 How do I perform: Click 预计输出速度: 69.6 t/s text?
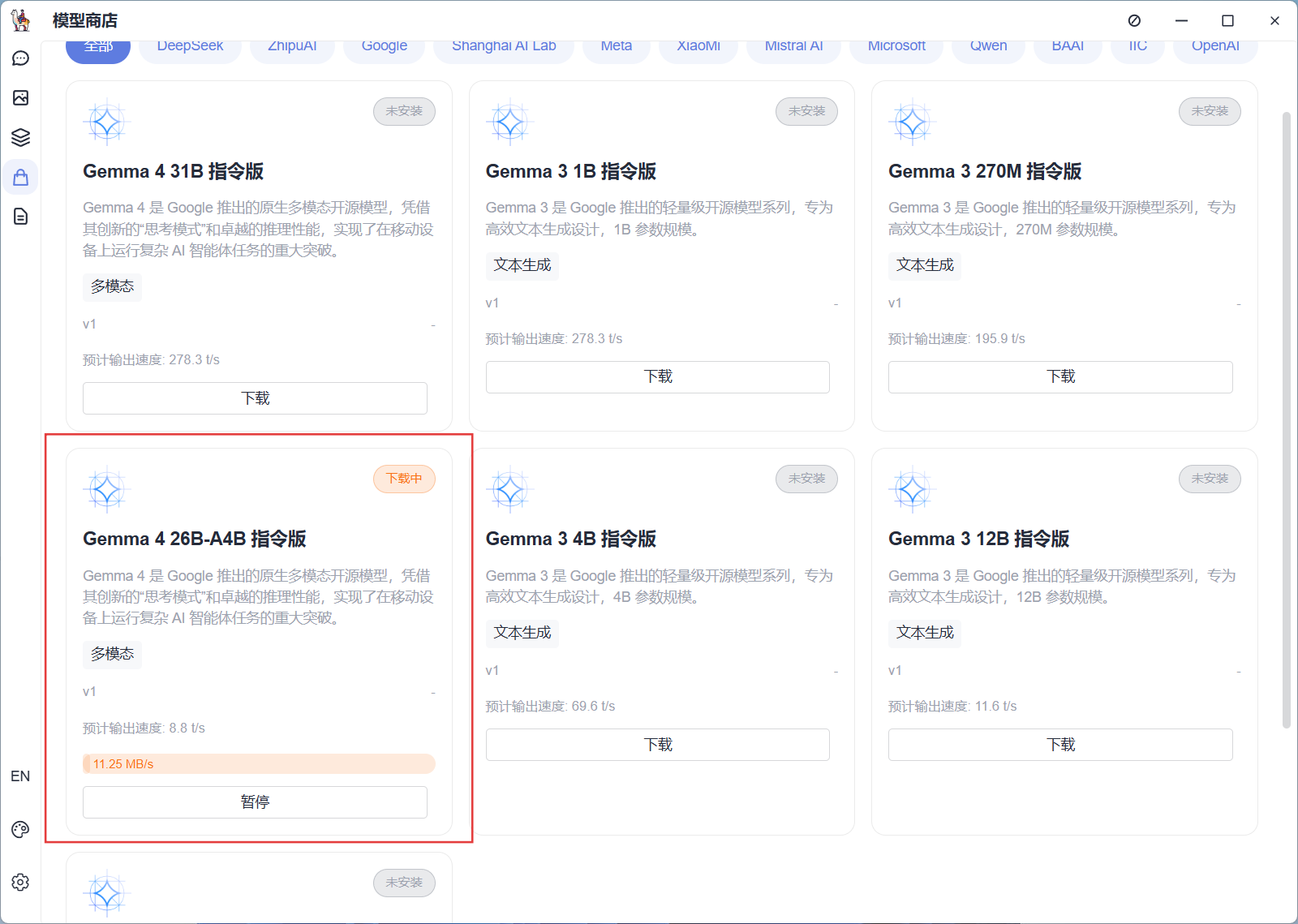pyautogui.click(x=550, y=707)
